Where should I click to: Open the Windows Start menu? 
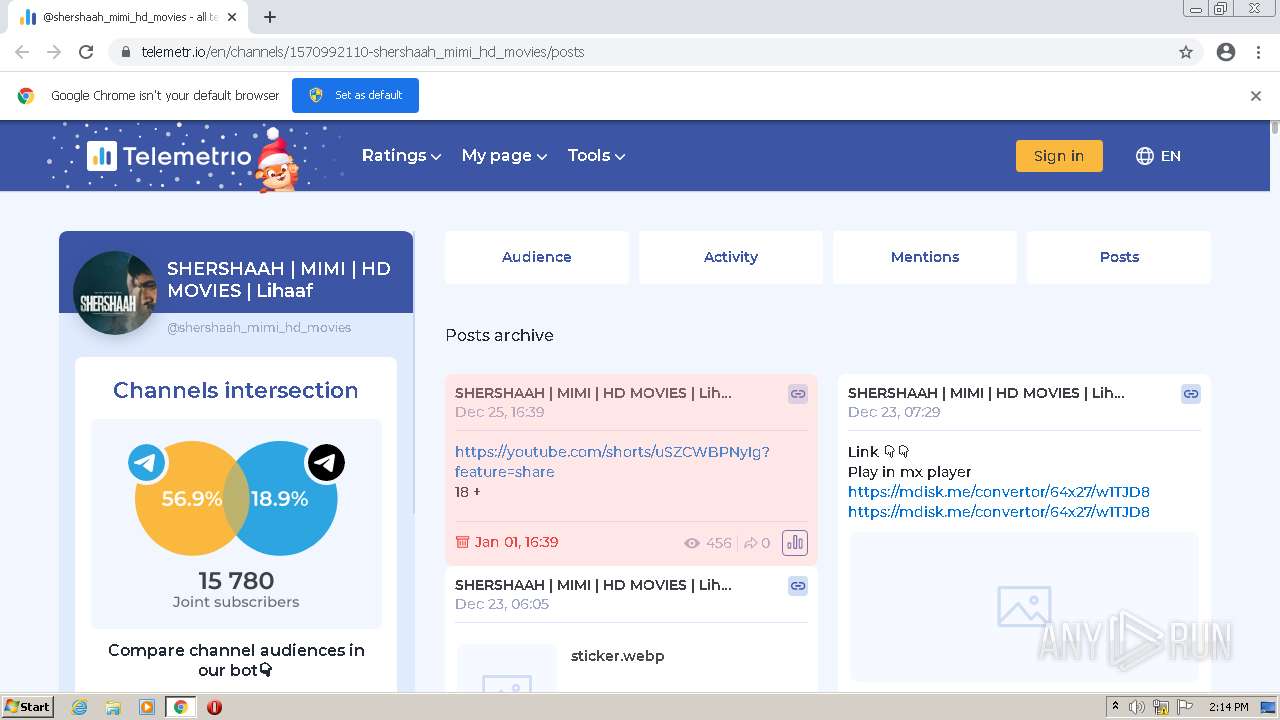point(27,707)
